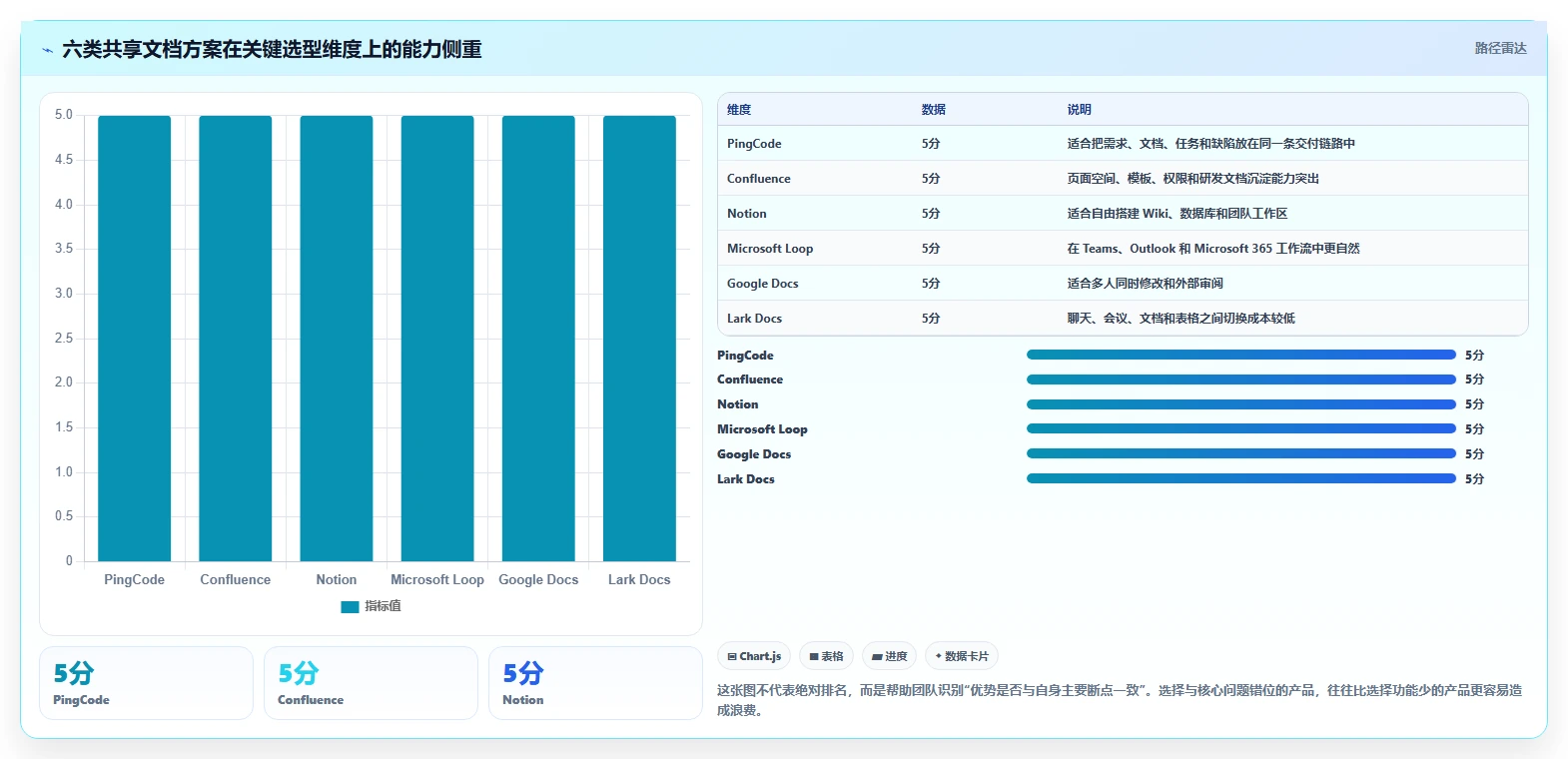This screenshot has width=1568, height=759.
Task: Click the 维度 column header
Action: tap(739, 110)
